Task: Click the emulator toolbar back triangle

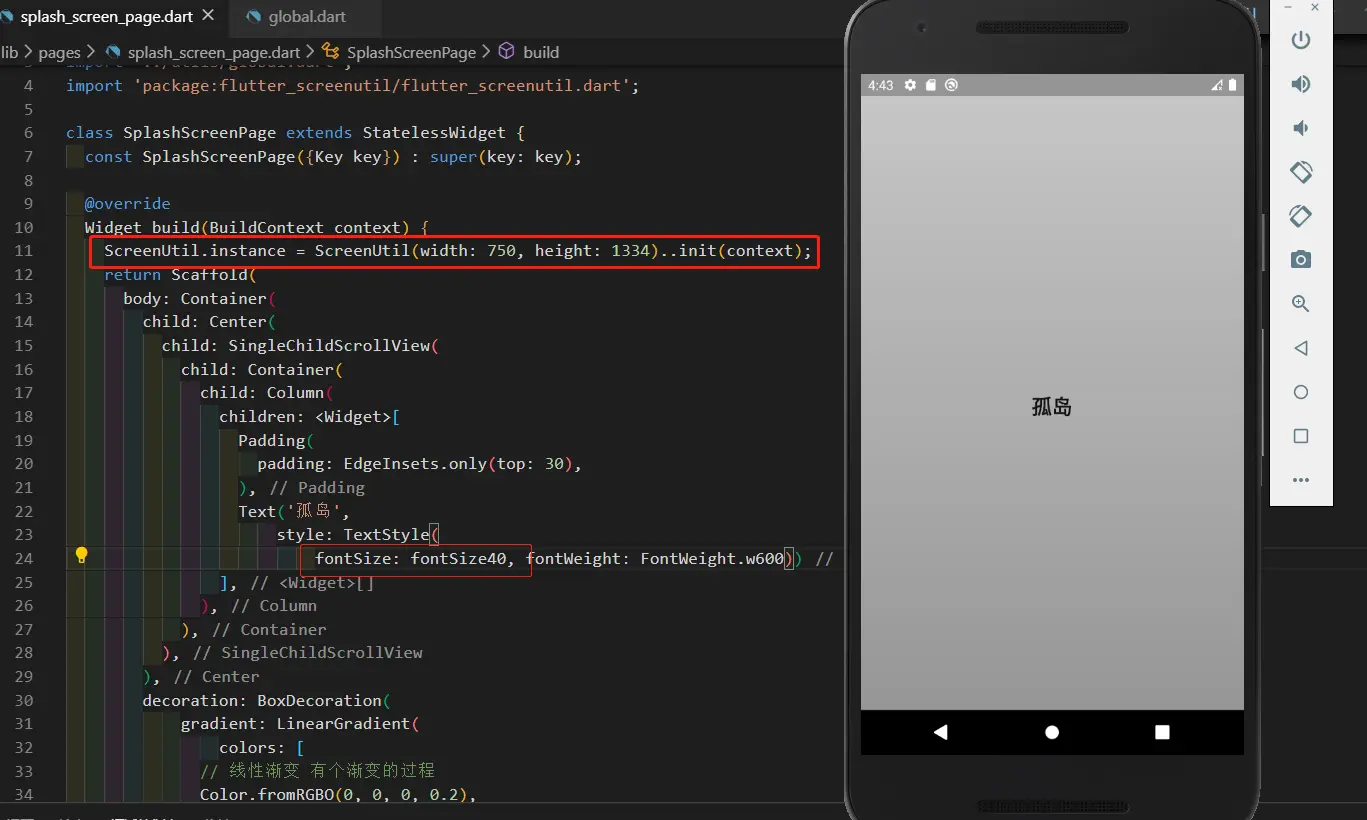Action: click(1300, 348)
